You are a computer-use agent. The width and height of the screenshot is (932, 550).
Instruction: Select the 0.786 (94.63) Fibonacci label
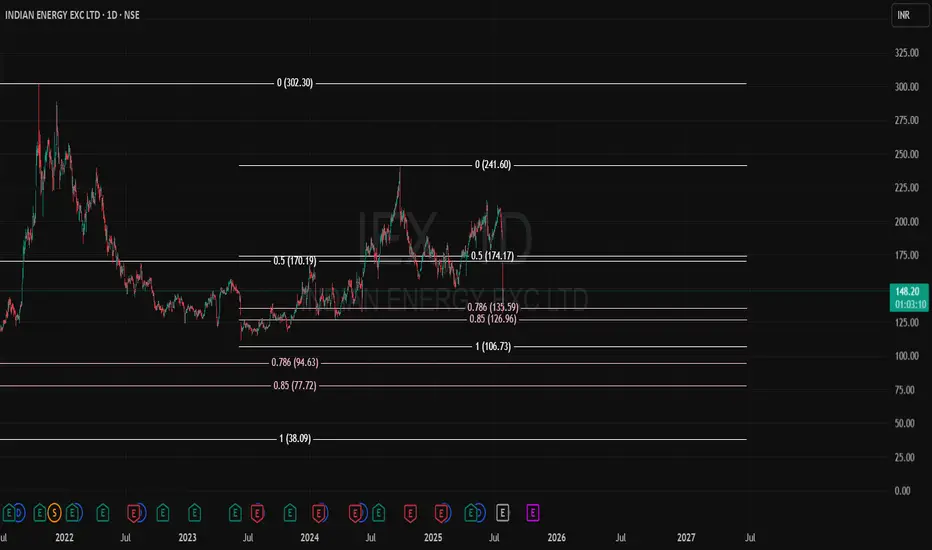click(295, 362)
